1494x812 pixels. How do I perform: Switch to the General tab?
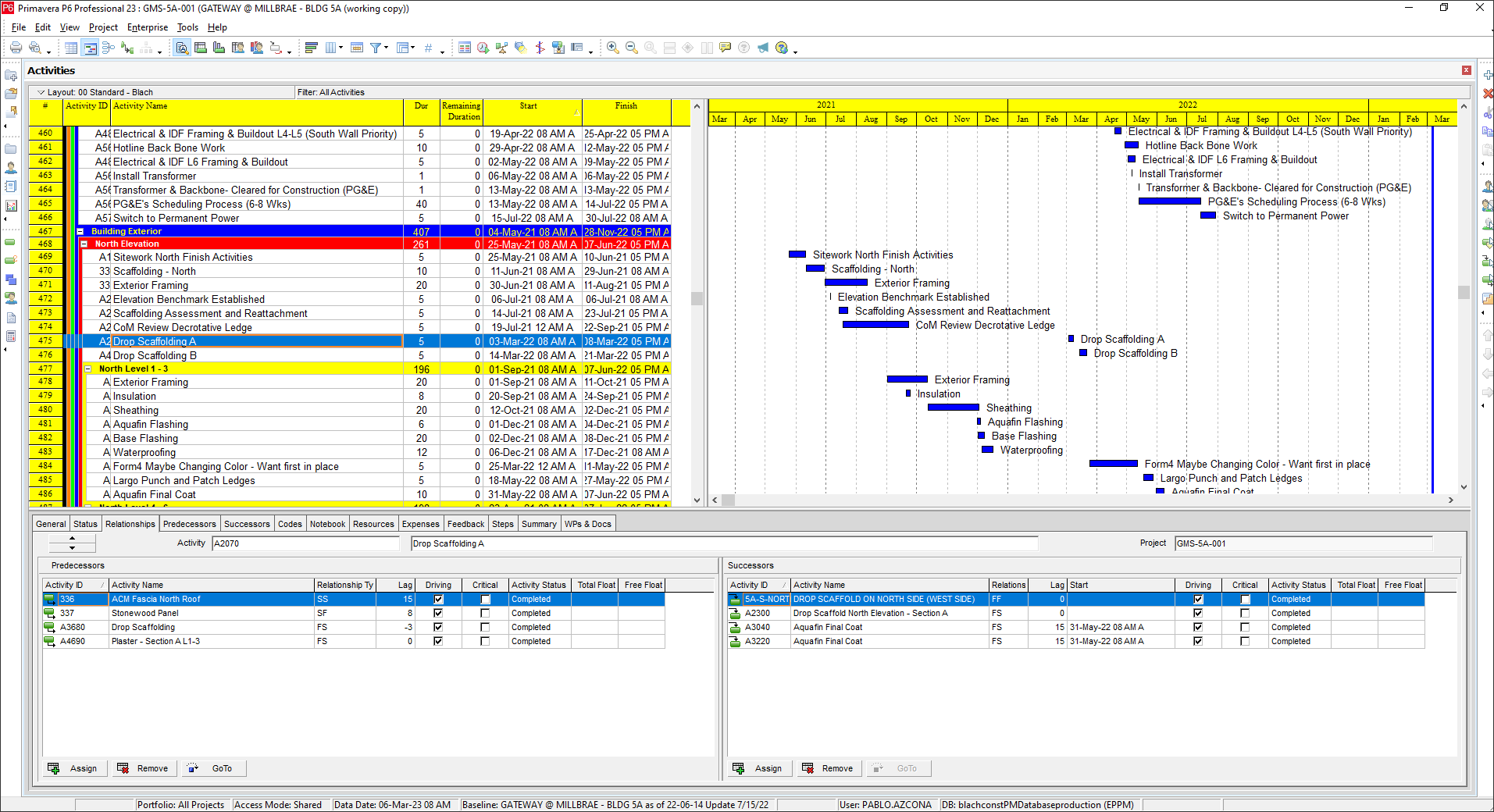pyautogui.click(x=51, y=524)
